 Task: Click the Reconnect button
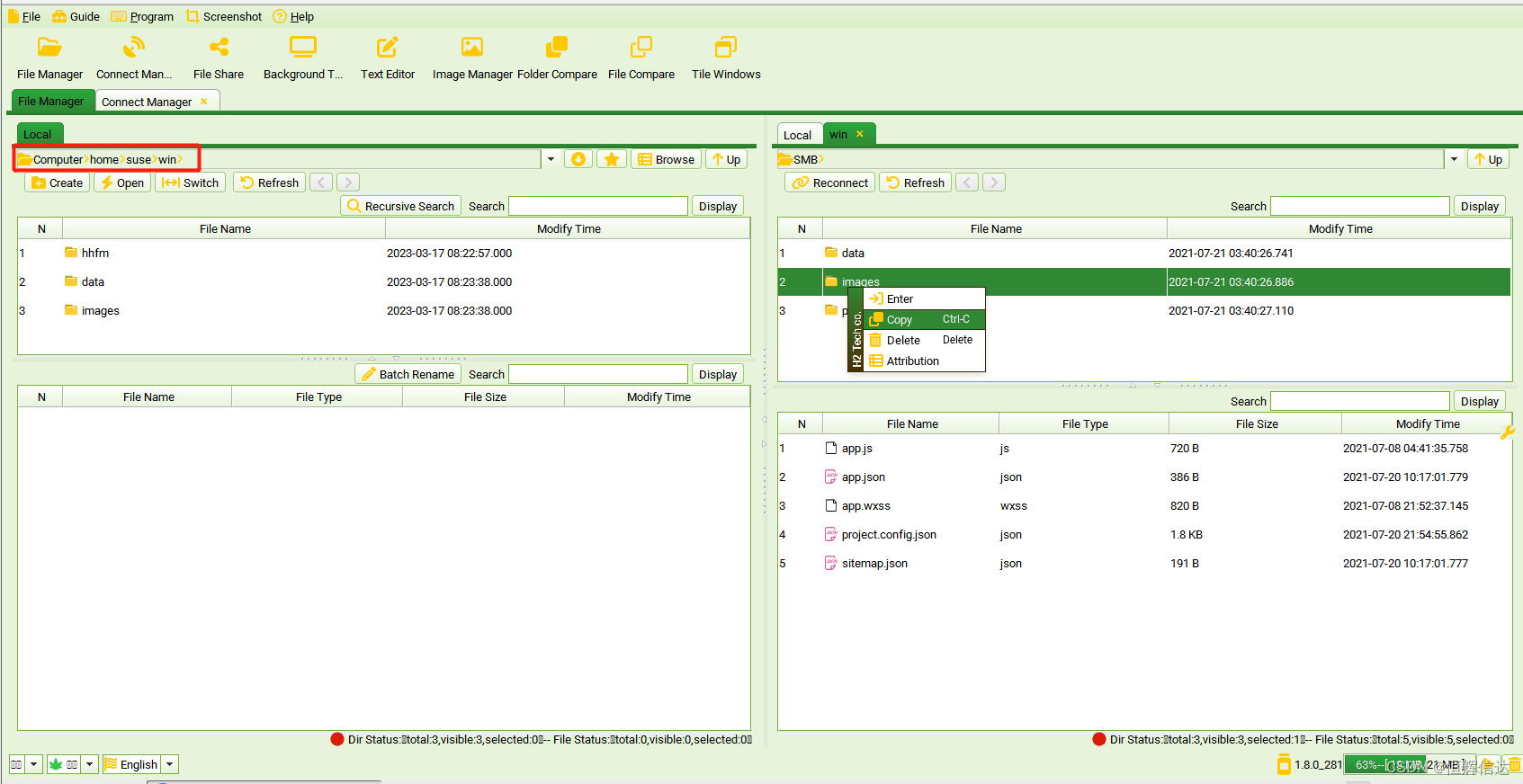pyautogui.click(x=830, y=183)
